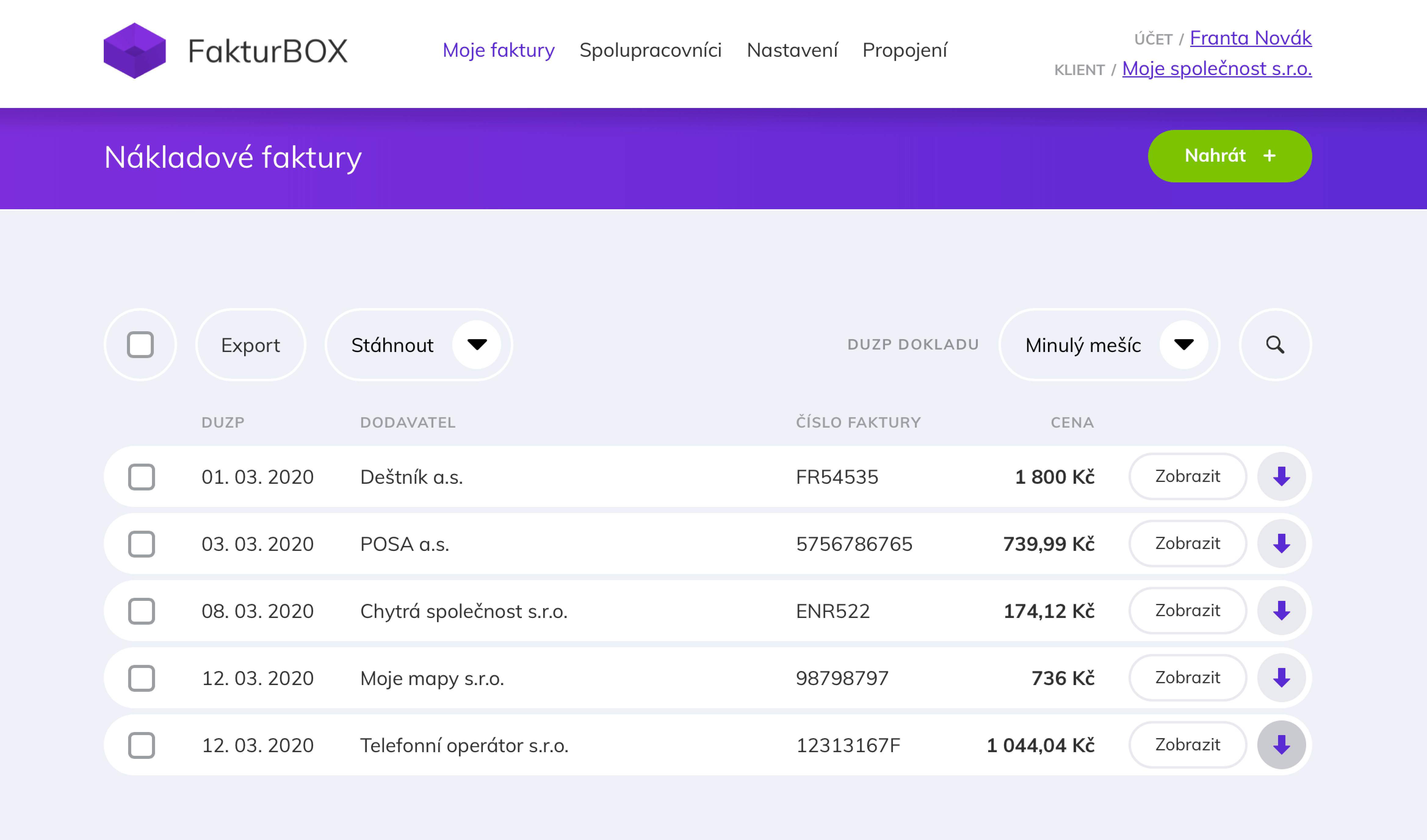Open the Moje společnost s.r.o. client link

click(x=1217, y=69)
